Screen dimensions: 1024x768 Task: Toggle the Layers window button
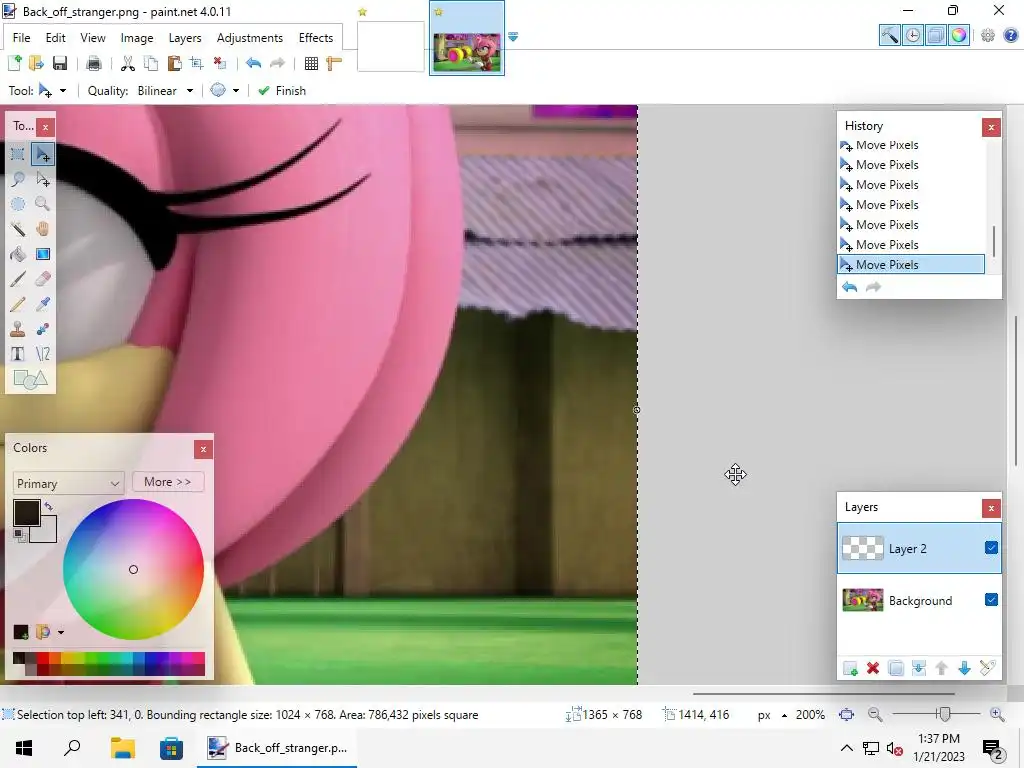click(x=936, y=35)
